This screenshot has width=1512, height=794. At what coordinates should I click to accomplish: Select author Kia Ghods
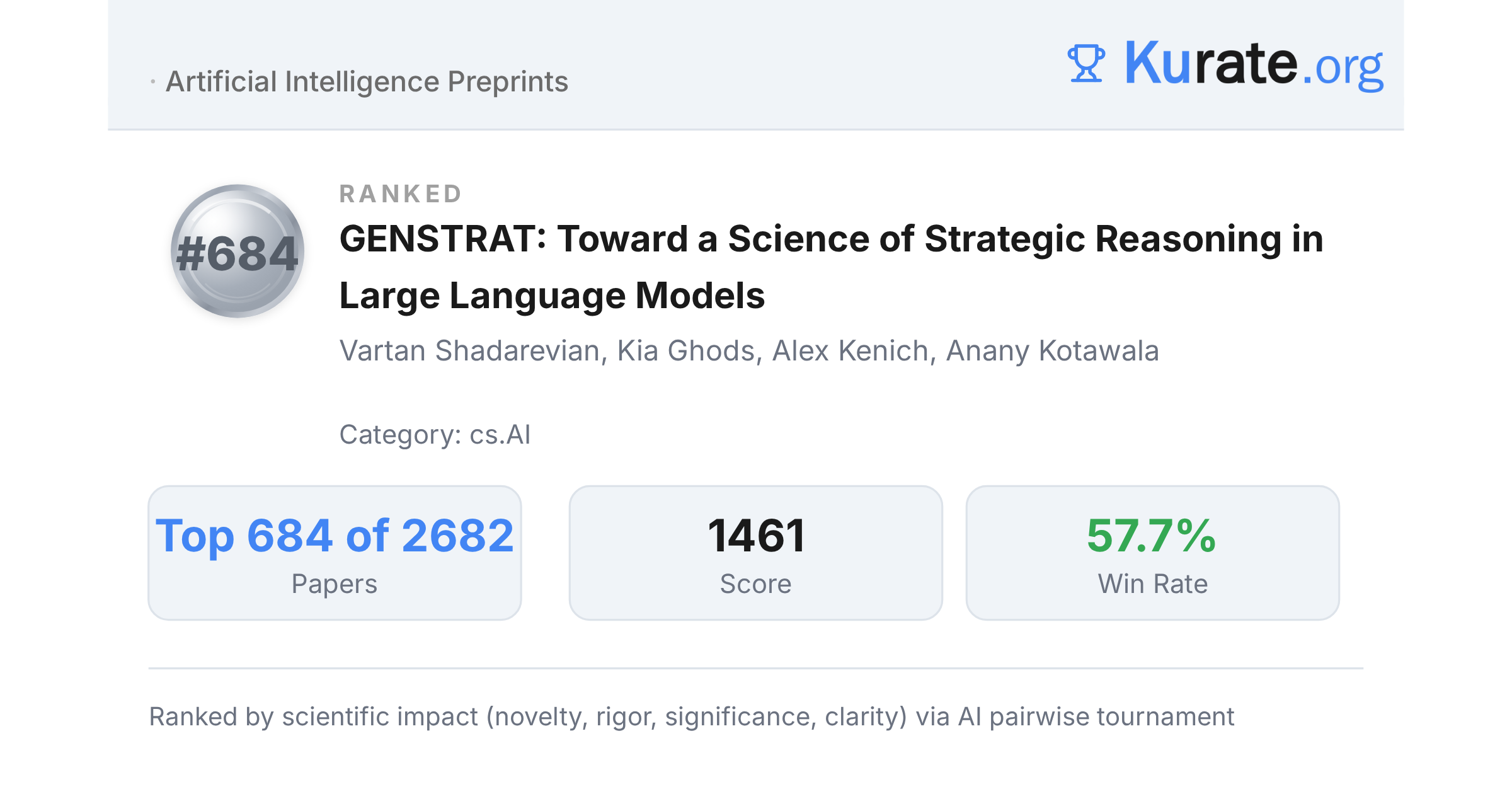[686, 351]
